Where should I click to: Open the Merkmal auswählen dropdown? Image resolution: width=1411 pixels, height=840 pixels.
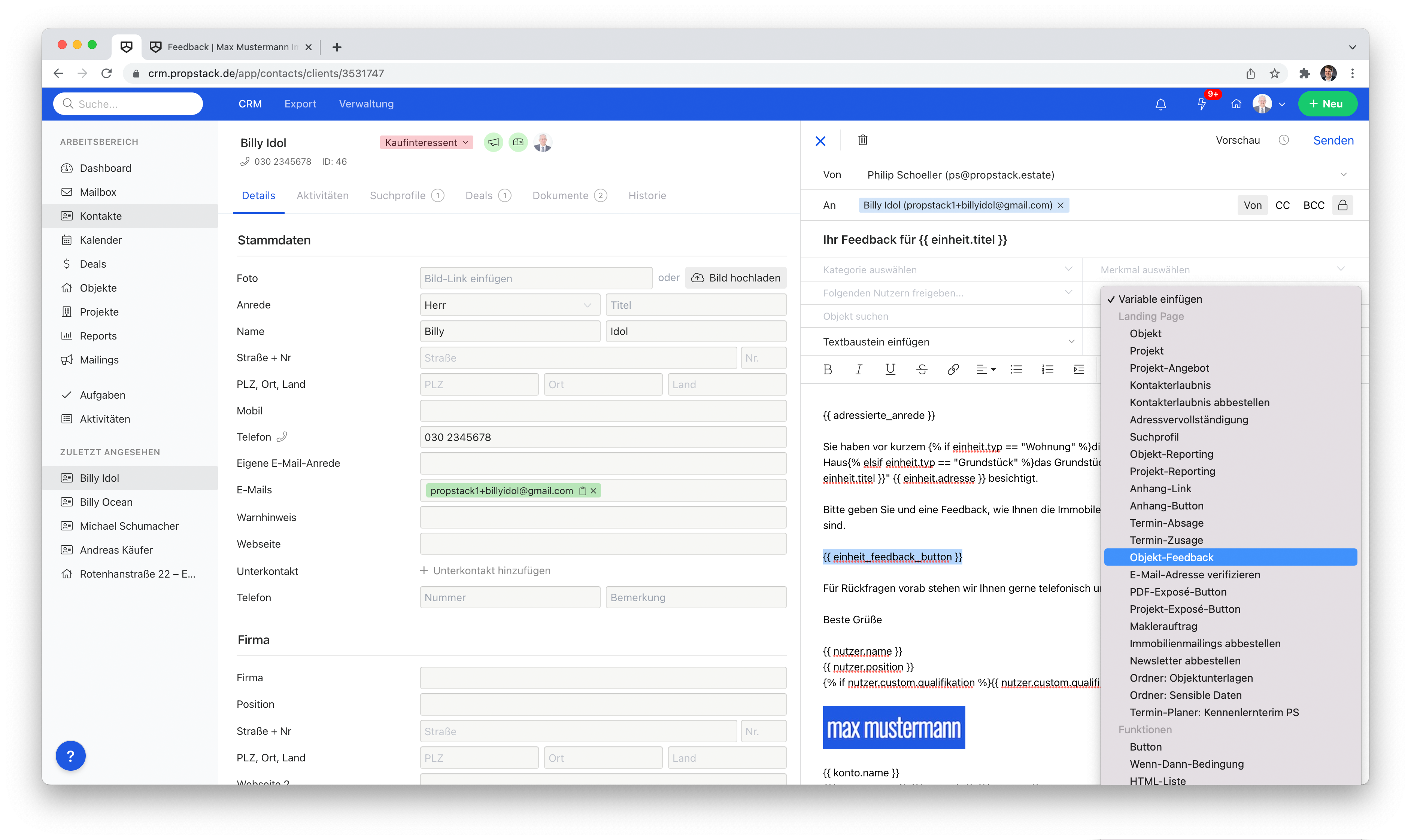click(x=1223, y=270)
